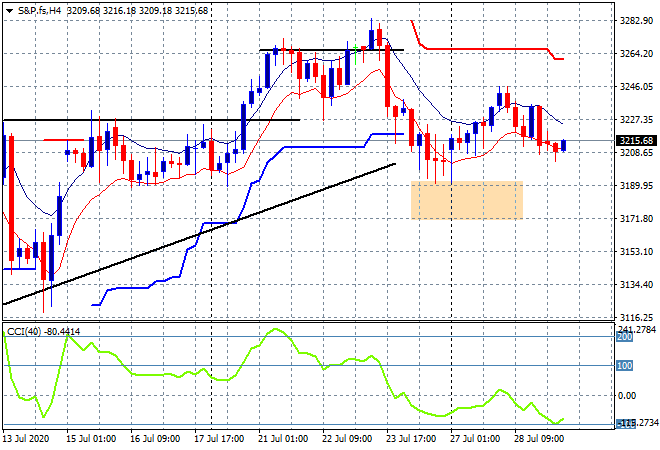This screenshot has height=450, width=660.
Task: Click the chart menu triangle beside S&P.fs,H4
Action: point(9,11)
